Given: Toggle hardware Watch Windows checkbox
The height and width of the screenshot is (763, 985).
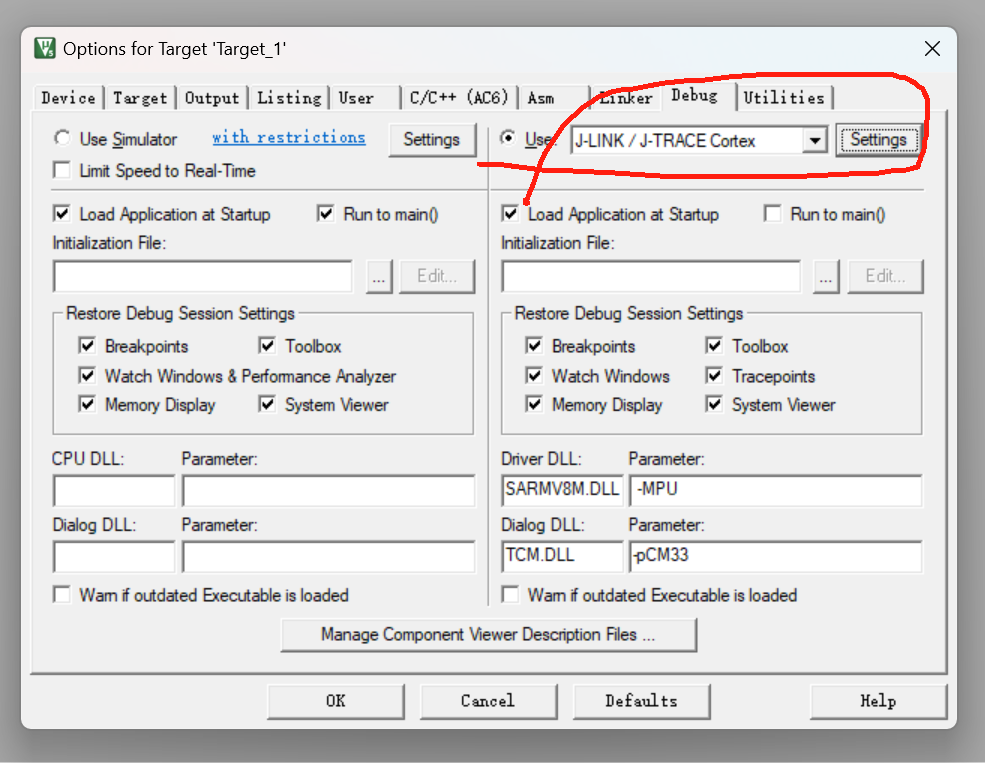Looking at the screenshot, I should [x=534, y=376].
